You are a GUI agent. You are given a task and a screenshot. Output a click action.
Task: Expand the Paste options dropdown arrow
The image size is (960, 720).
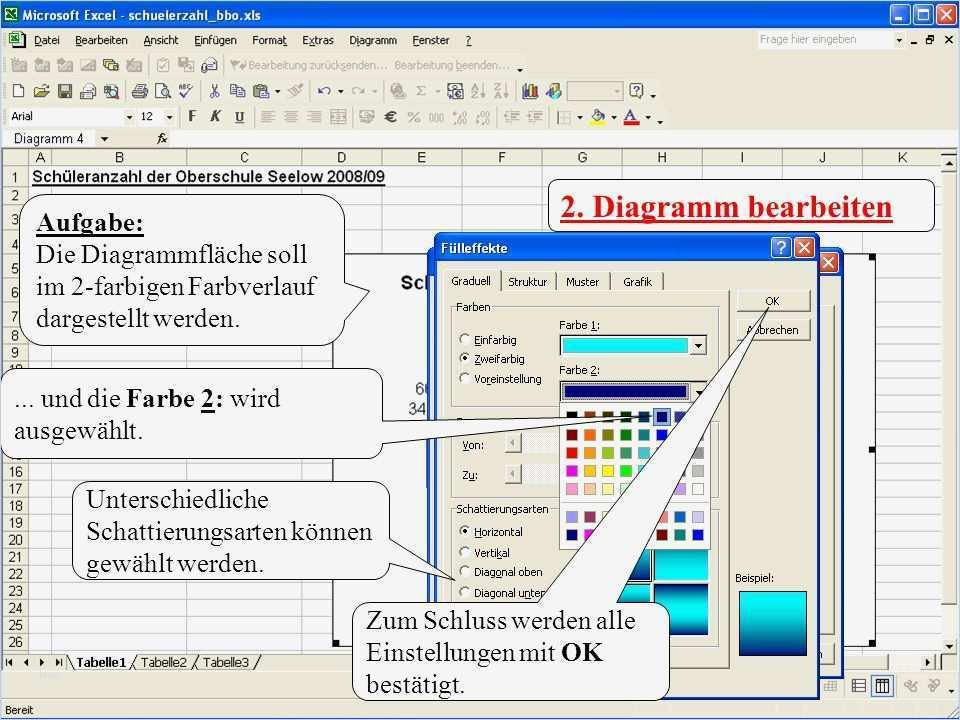point(277,91)
